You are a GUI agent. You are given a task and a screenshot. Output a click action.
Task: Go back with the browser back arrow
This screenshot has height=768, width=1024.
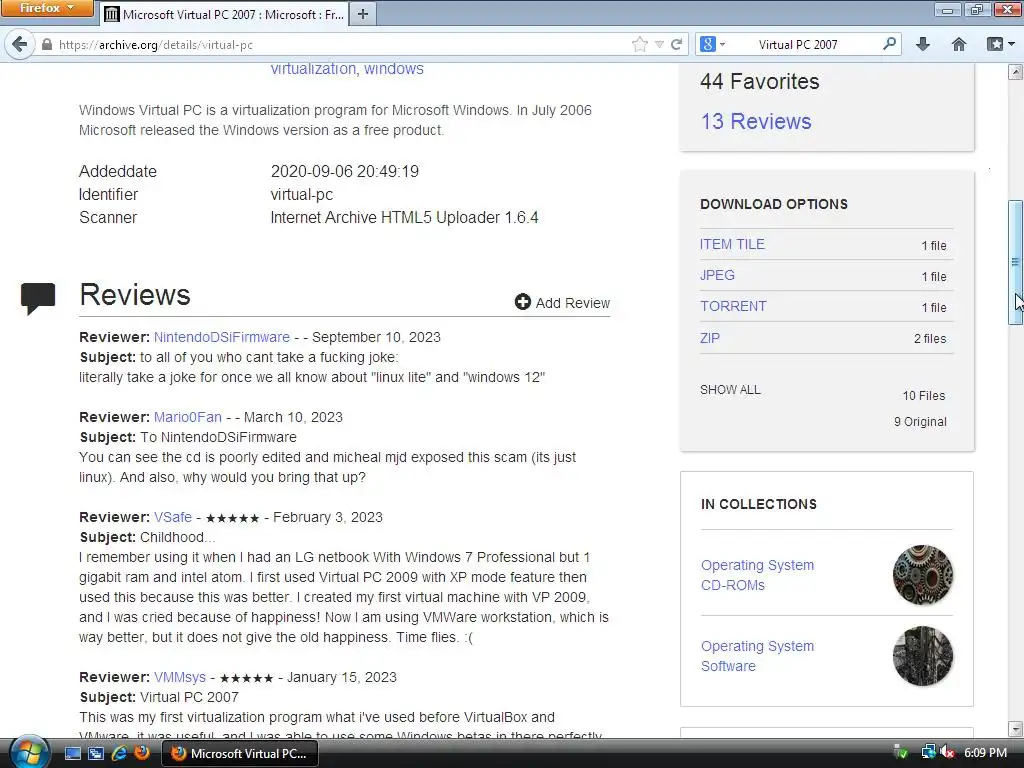(x=20, y=44)
